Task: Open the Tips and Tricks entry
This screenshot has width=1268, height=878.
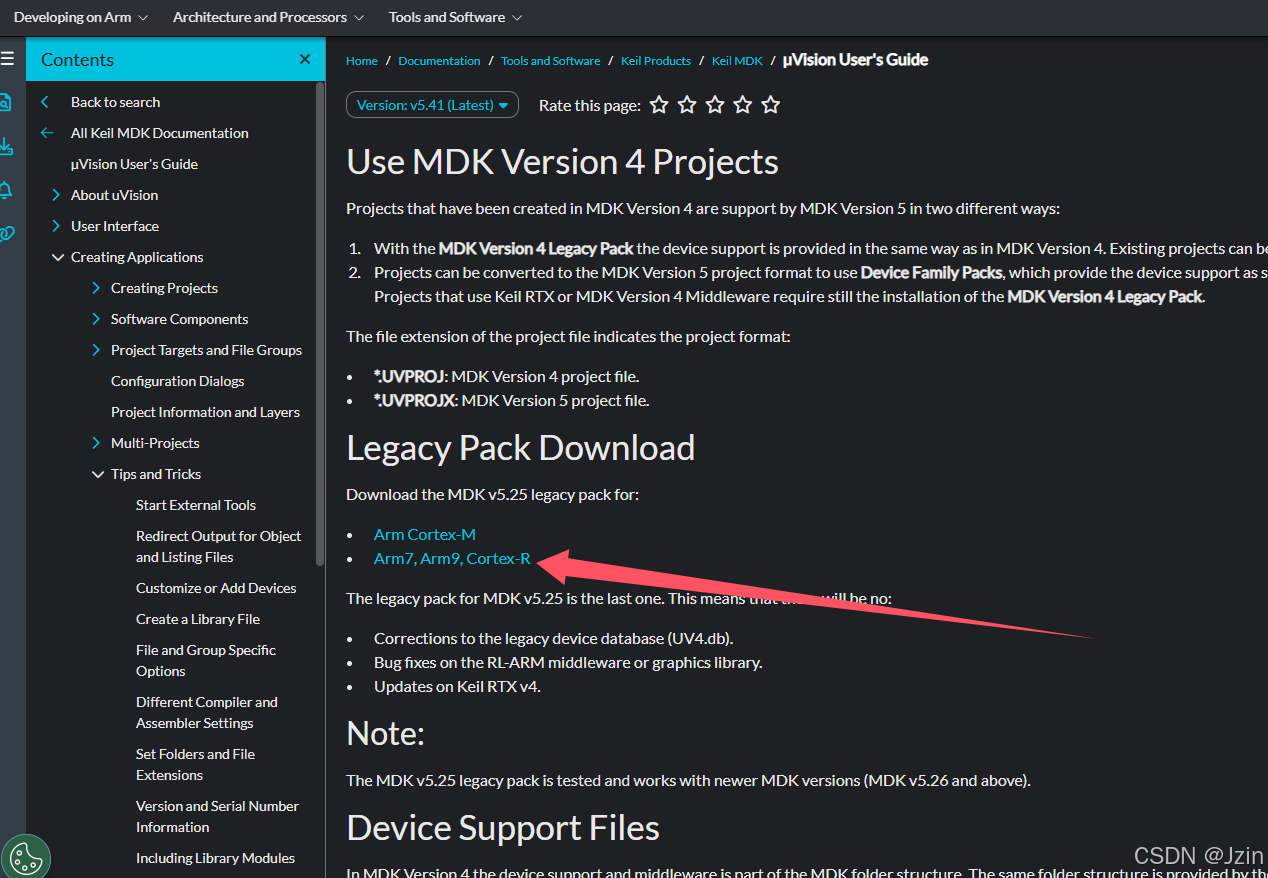Action: click(156, 474)
